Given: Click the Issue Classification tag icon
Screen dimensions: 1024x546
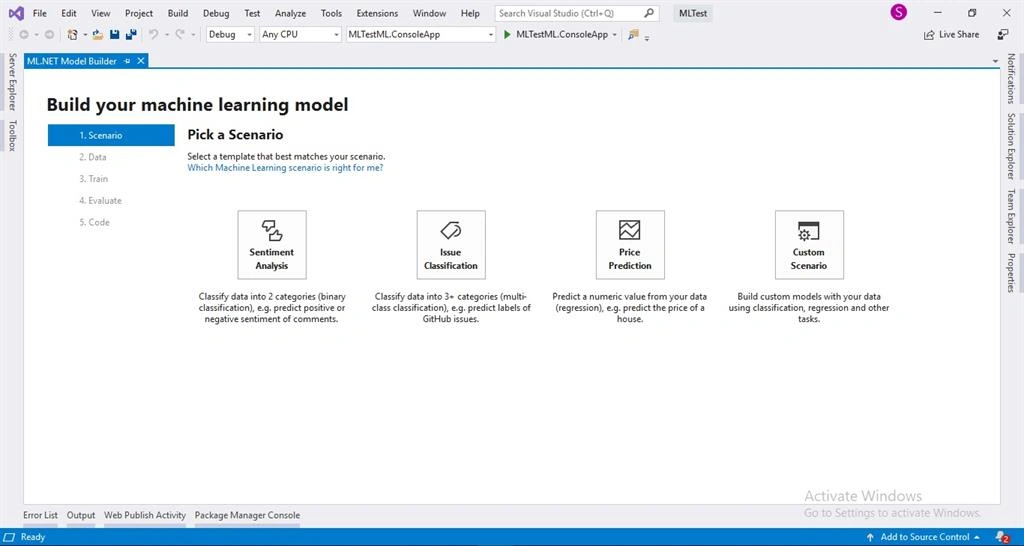Looking at the screenshot, I should [451, 230].
